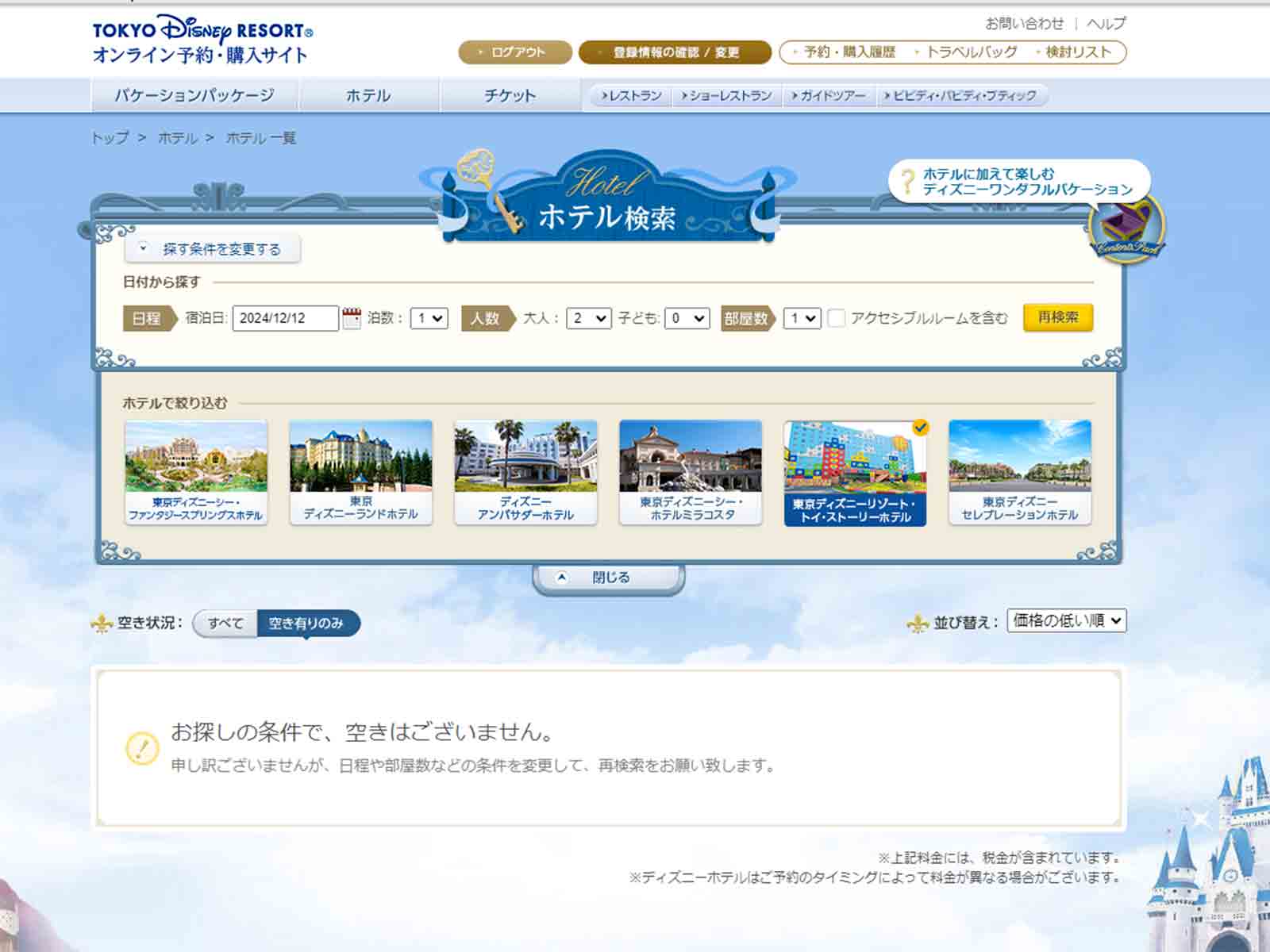Viewport: 1270px width, 952px height.
Task: Open the adults count dropdown
Action: [588, 318]
